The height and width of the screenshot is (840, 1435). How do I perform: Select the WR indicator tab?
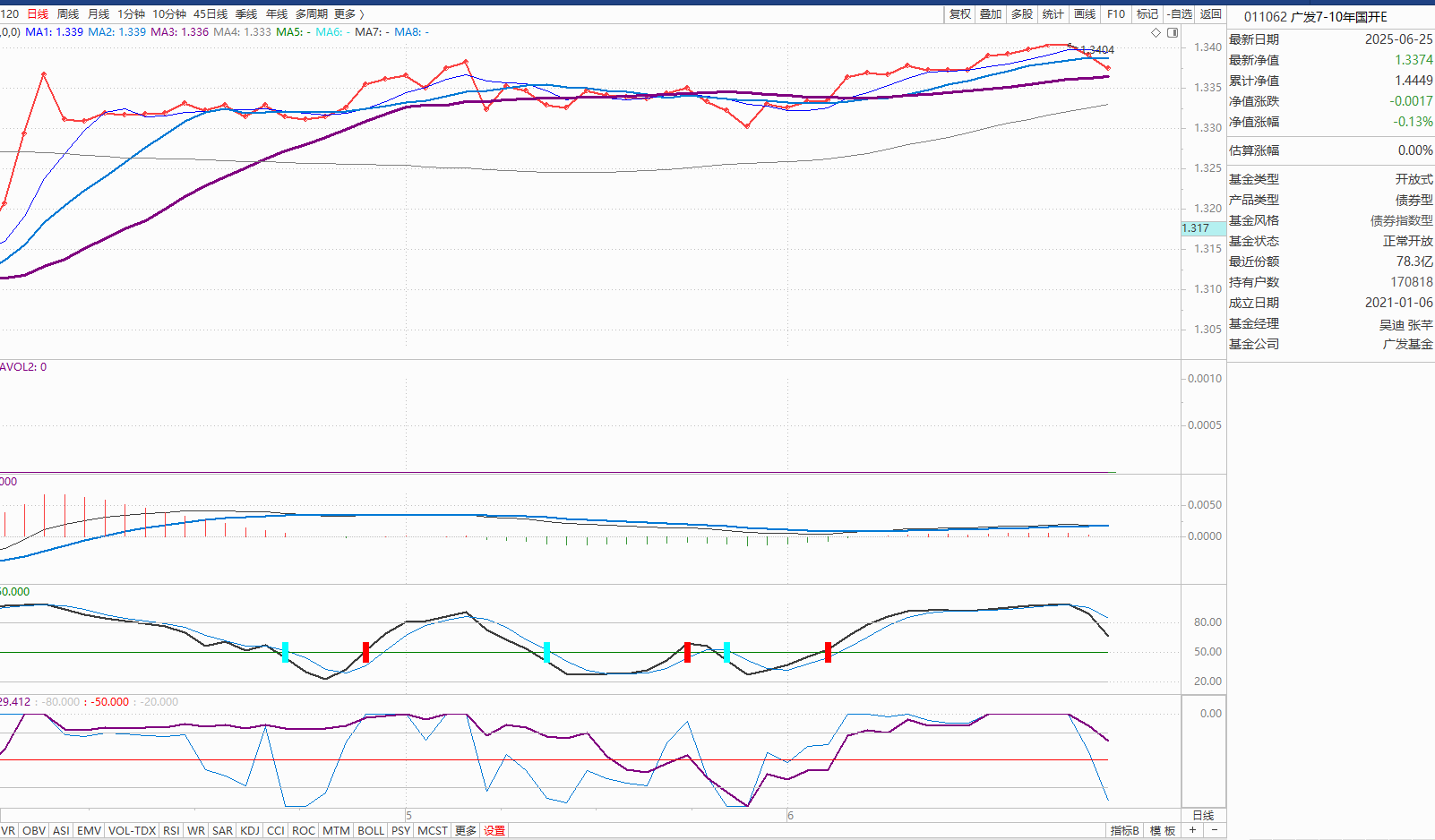[196, 831]
